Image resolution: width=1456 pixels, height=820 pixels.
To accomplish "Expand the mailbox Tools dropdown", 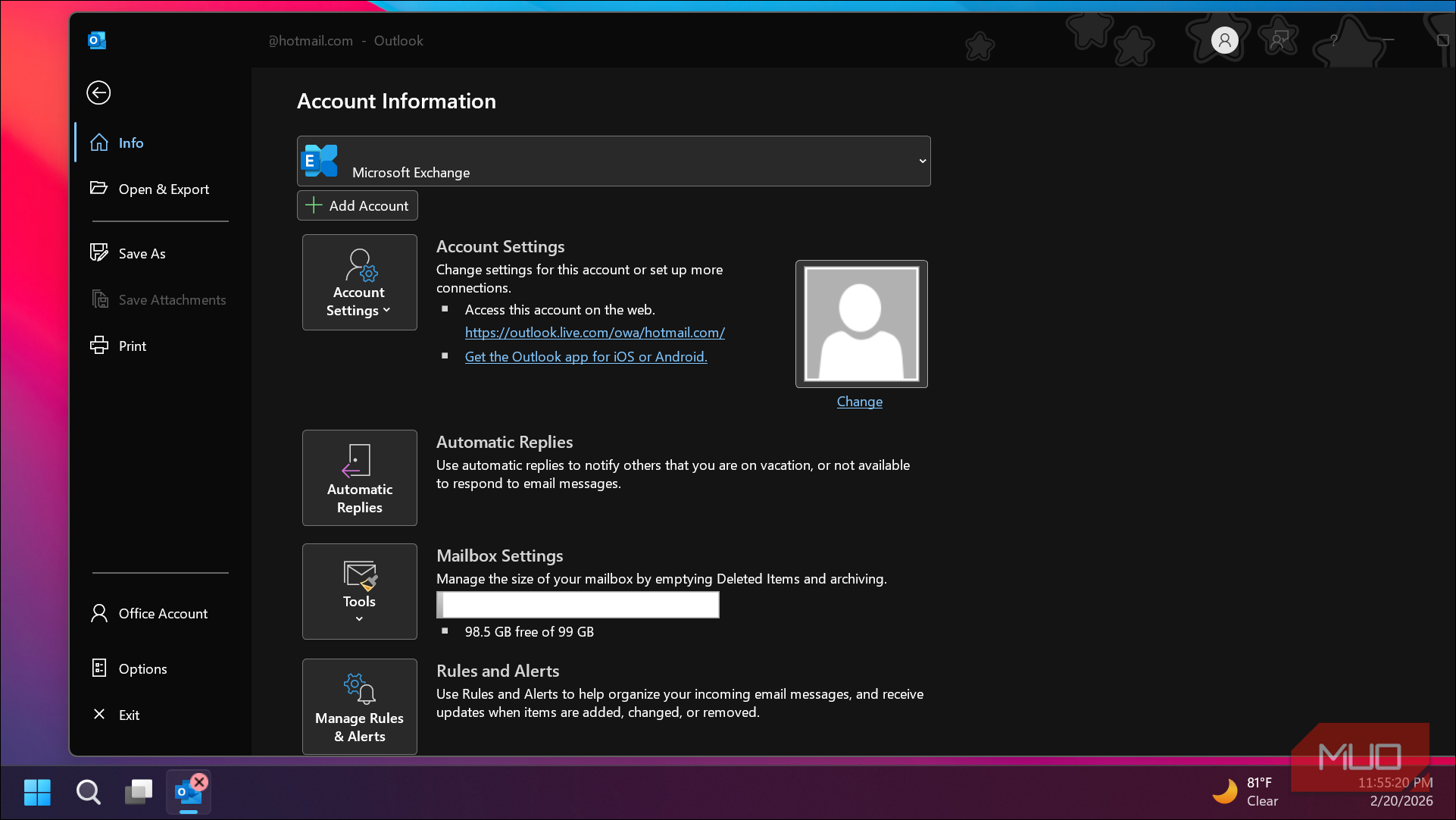I will pos(360,591).
